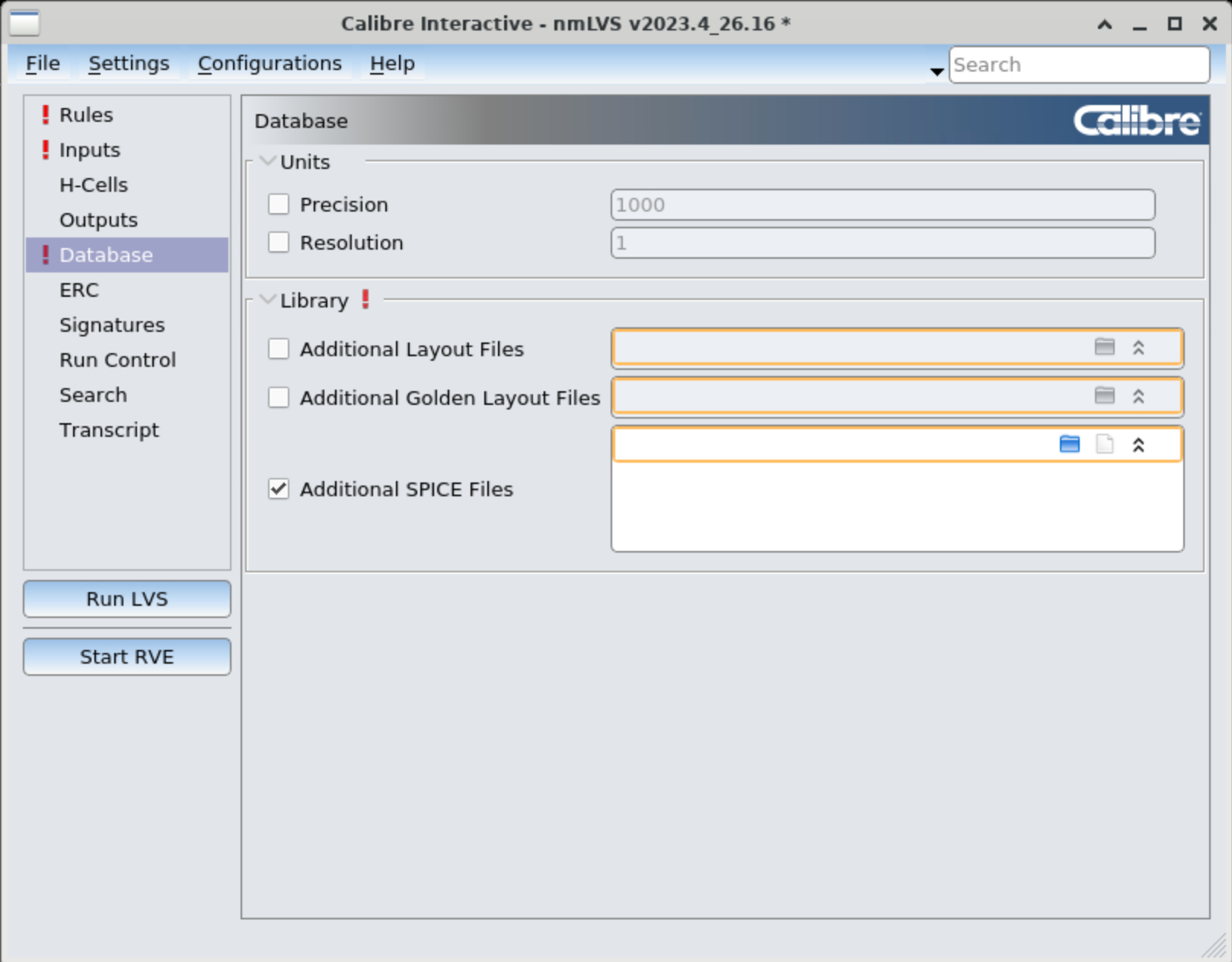This screenshot has width=1232, height=962.
Task: Click the Precision value field
Action: point(883,205)
